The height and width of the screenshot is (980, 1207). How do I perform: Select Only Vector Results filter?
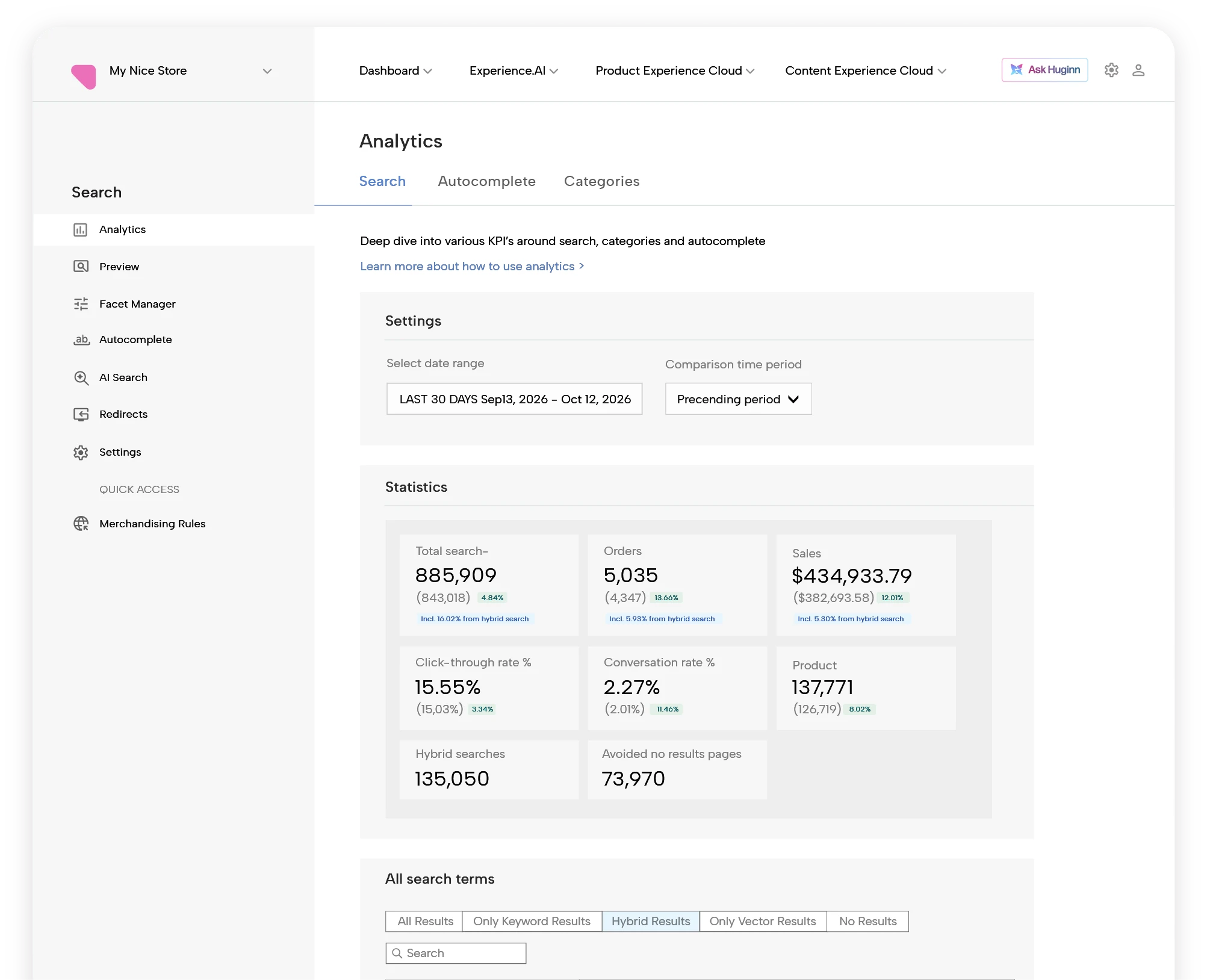pos(763,921)
